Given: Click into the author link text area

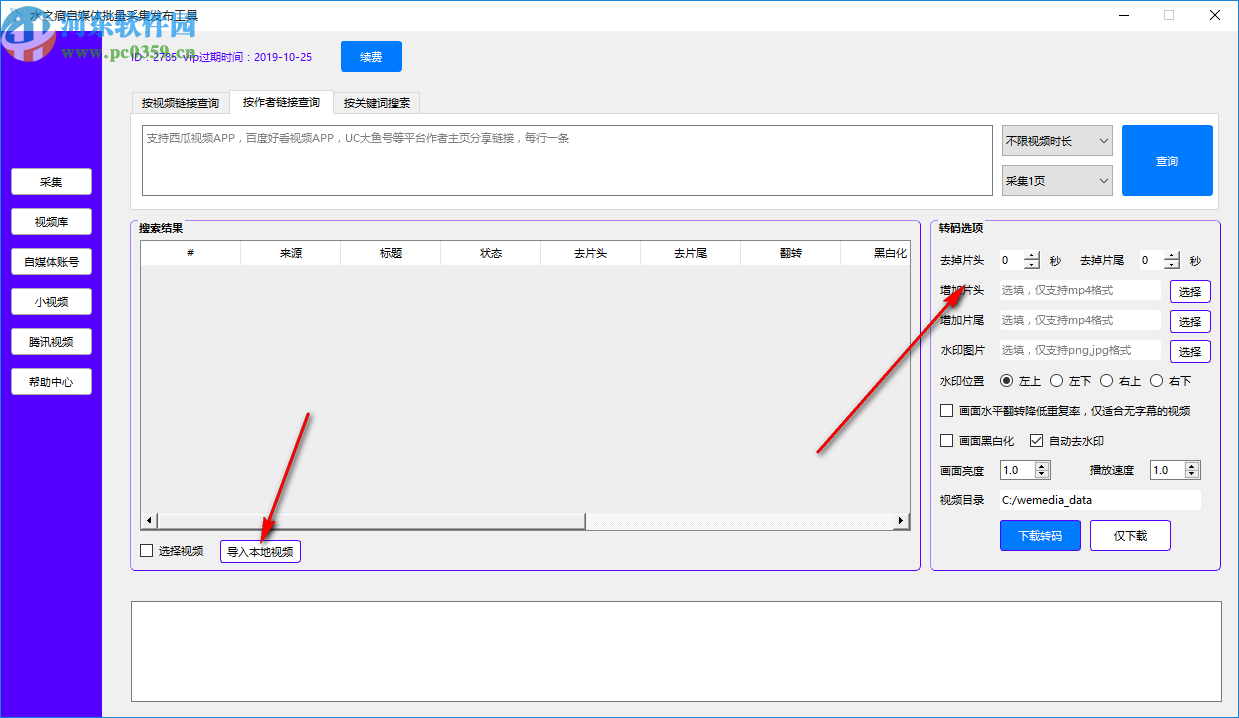Looking at the screenshot, I should pos(567,160).
